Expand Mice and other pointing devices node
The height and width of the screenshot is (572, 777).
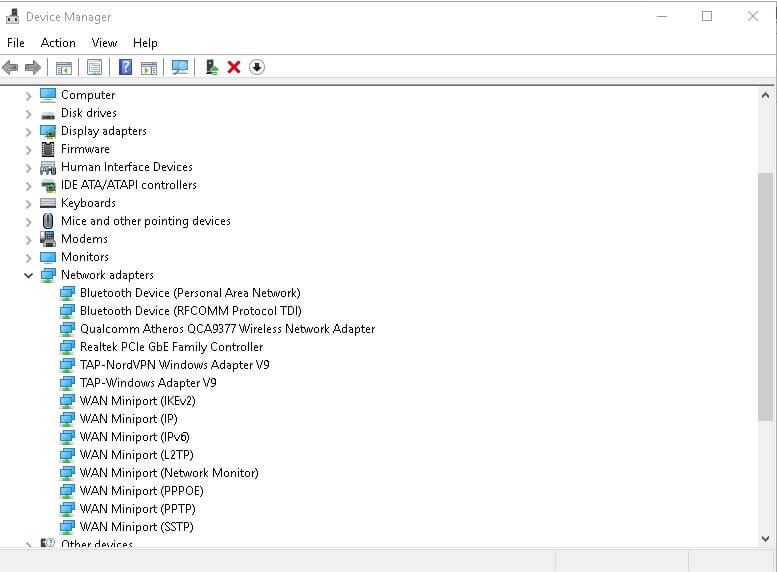[x=28, y=222]
